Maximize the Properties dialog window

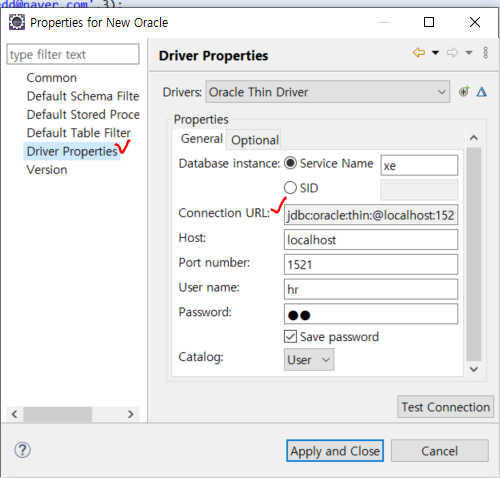click(429, 22)
